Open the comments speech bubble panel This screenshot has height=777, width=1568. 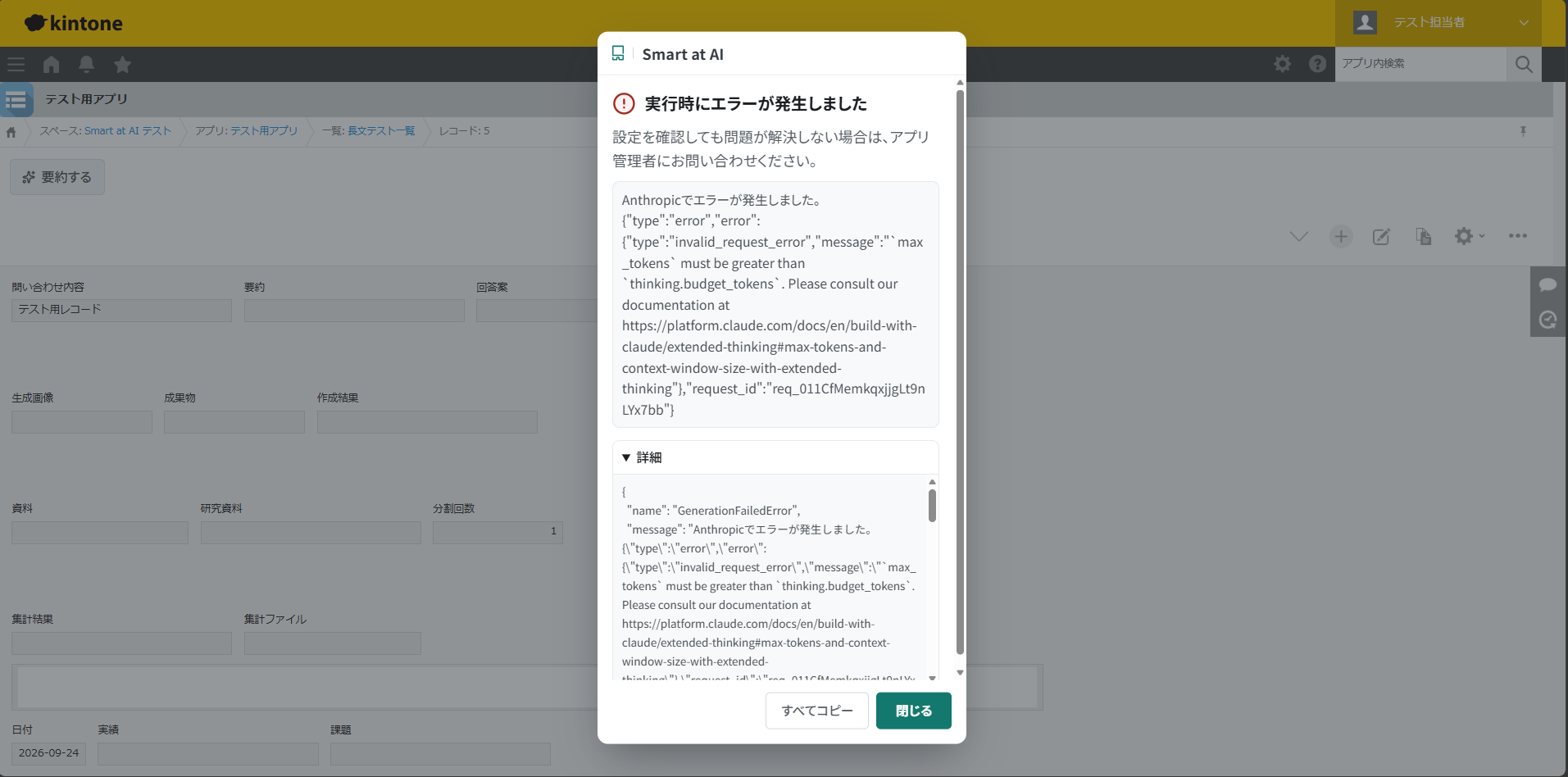tap(1548, 284)
